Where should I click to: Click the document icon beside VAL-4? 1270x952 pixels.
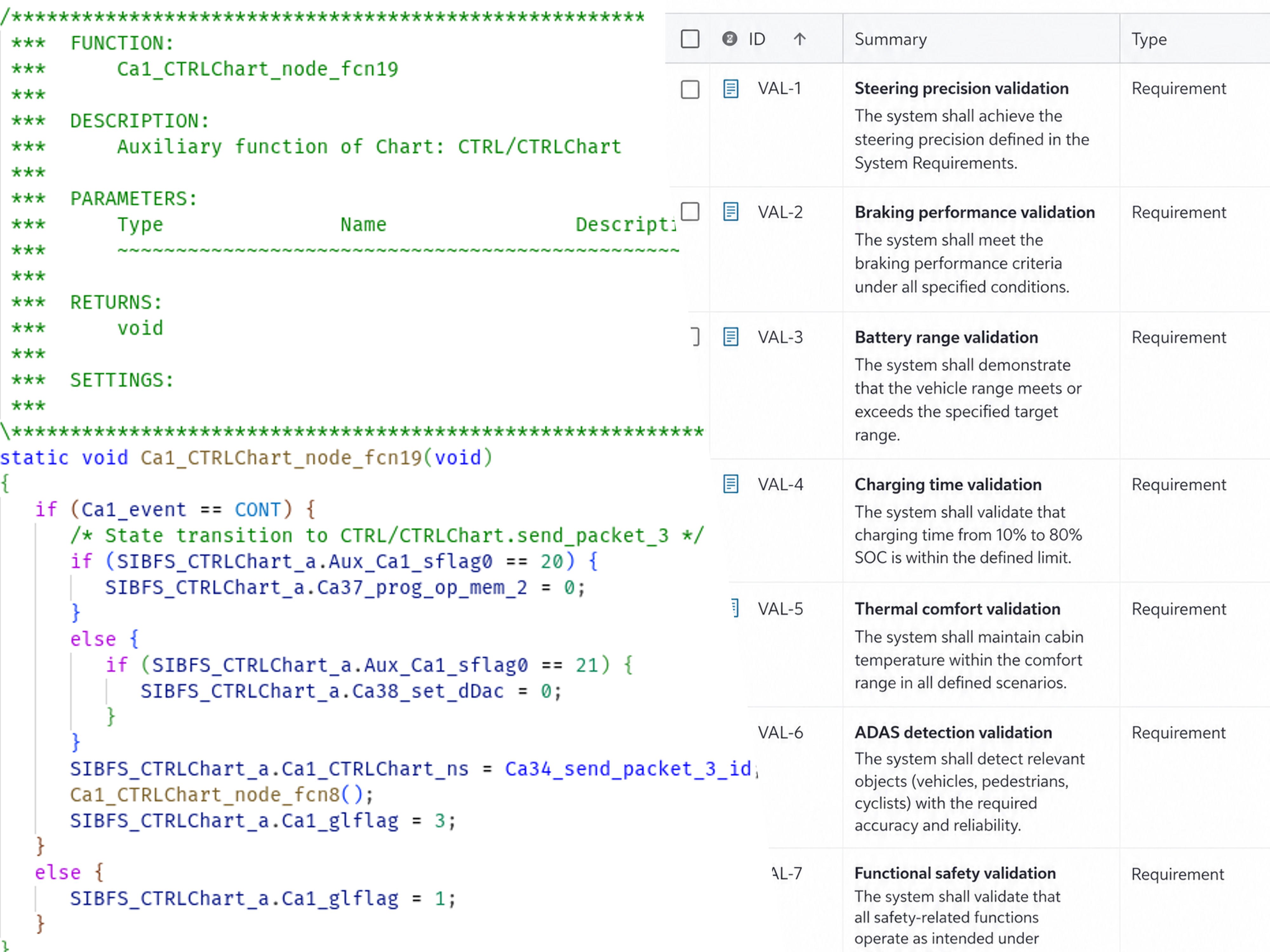click(730, 484)
